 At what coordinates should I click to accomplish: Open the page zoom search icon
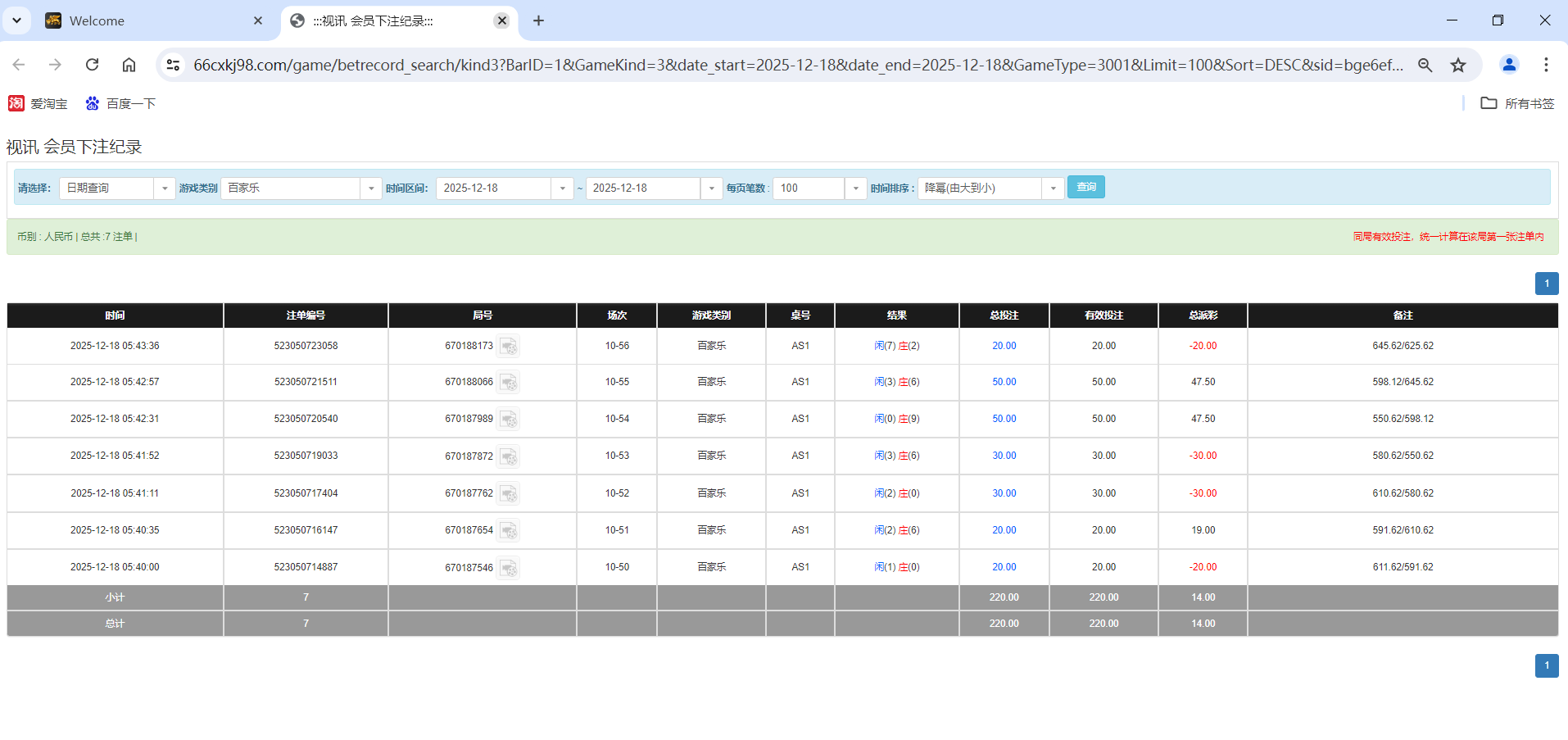coord(1425,65)
